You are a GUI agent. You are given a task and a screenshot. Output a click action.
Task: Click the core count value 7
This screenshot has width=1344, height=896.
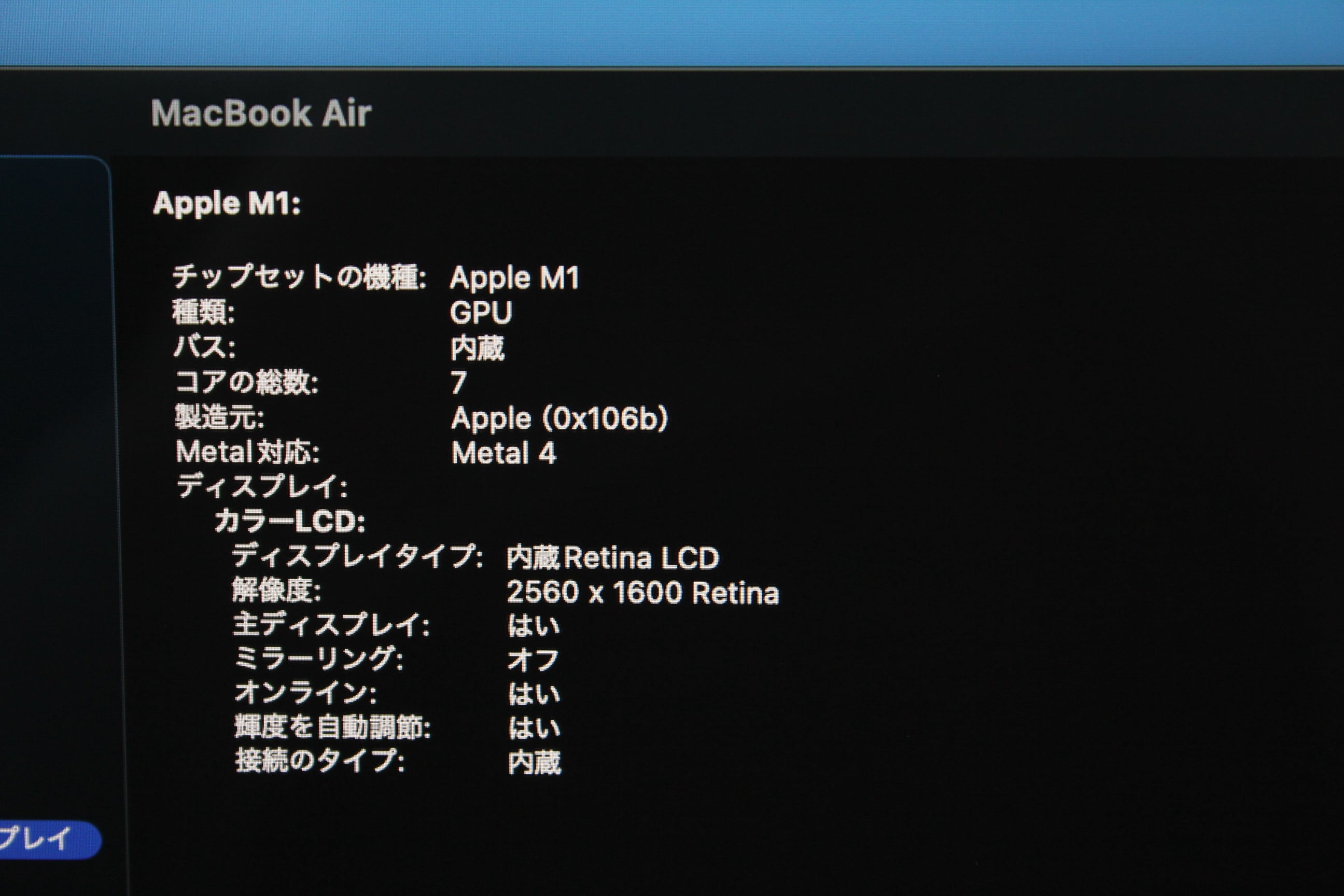[458, 383]
